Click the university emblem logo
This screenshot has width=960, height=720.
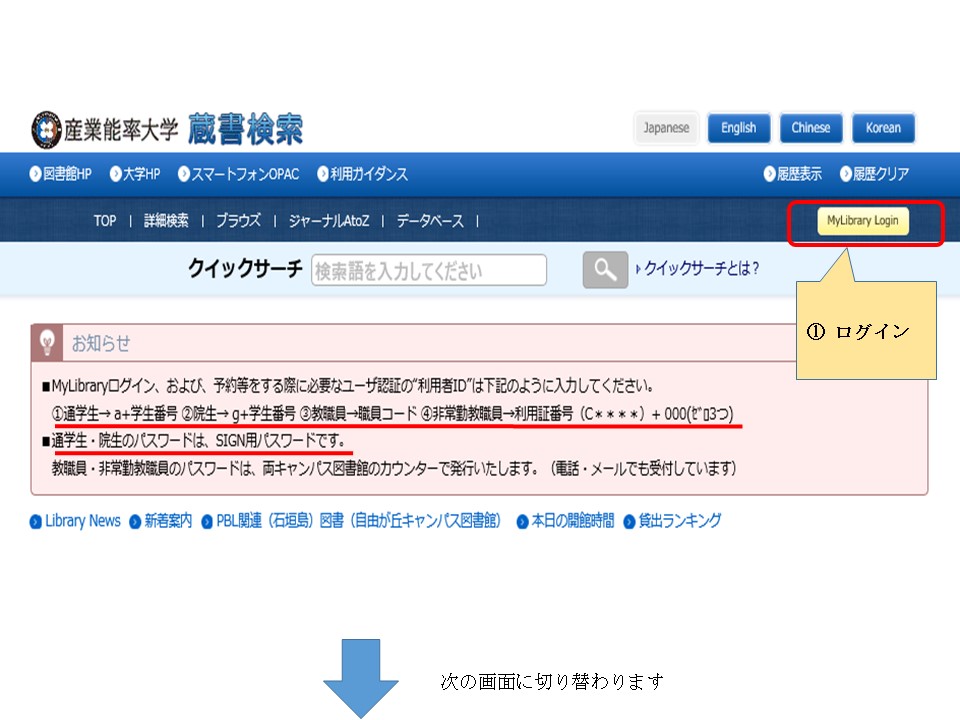coord(46,130)
